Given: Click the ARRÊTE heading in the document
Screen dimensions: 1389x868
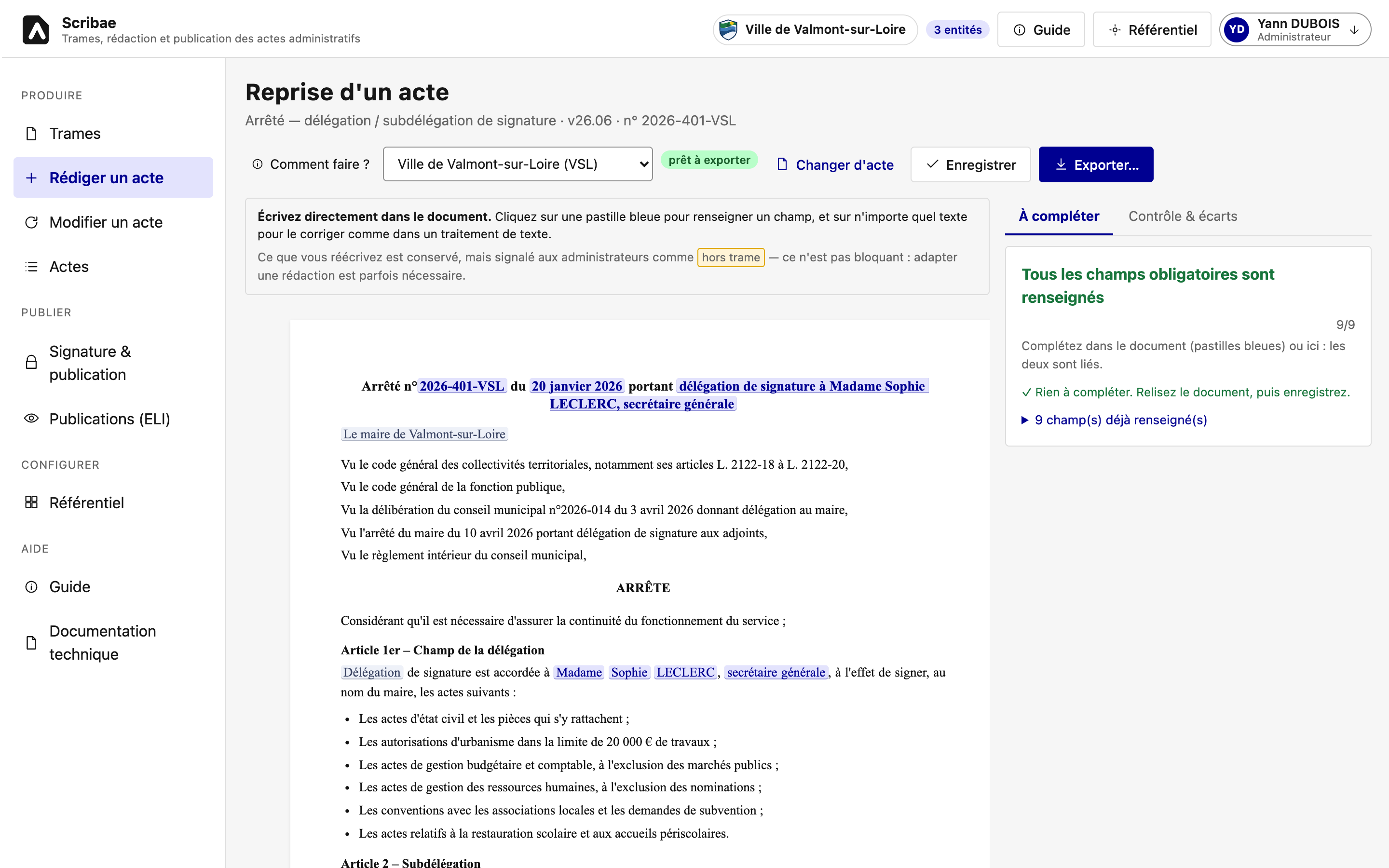Looking at the screenshot, I should point(643,587).
